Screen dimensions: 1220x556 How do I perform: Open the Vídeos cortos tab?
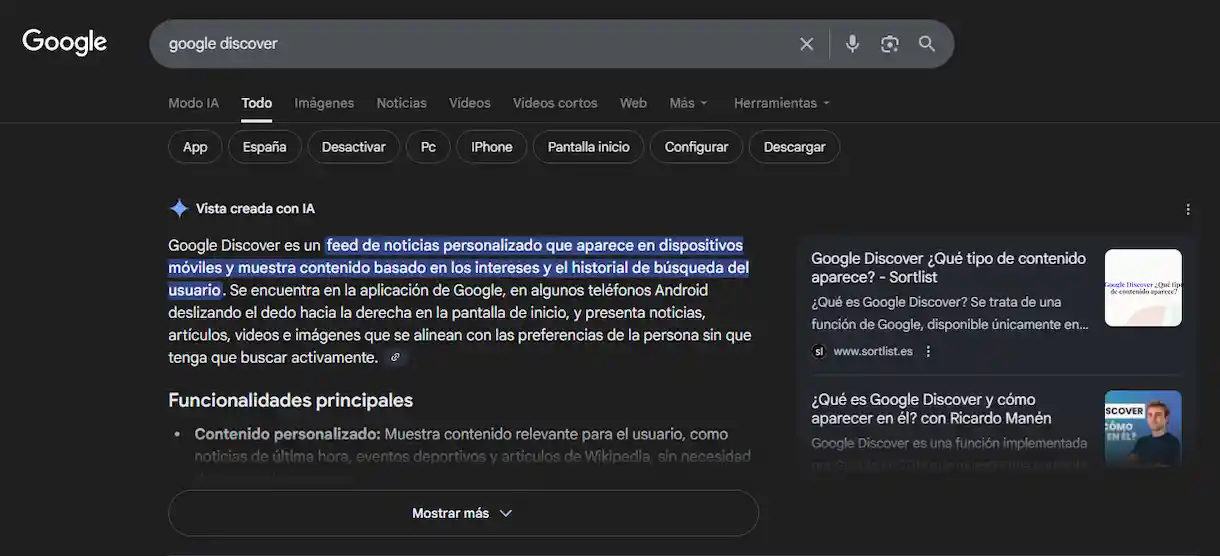tap(555, 103)
